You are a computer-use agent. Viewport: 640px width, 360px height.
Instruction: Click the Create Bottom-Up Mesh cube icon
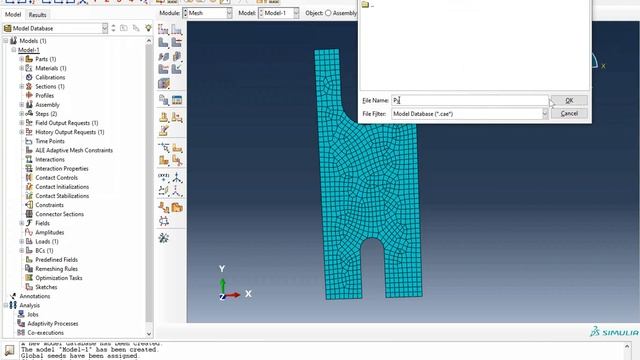(x=164, y=83)
